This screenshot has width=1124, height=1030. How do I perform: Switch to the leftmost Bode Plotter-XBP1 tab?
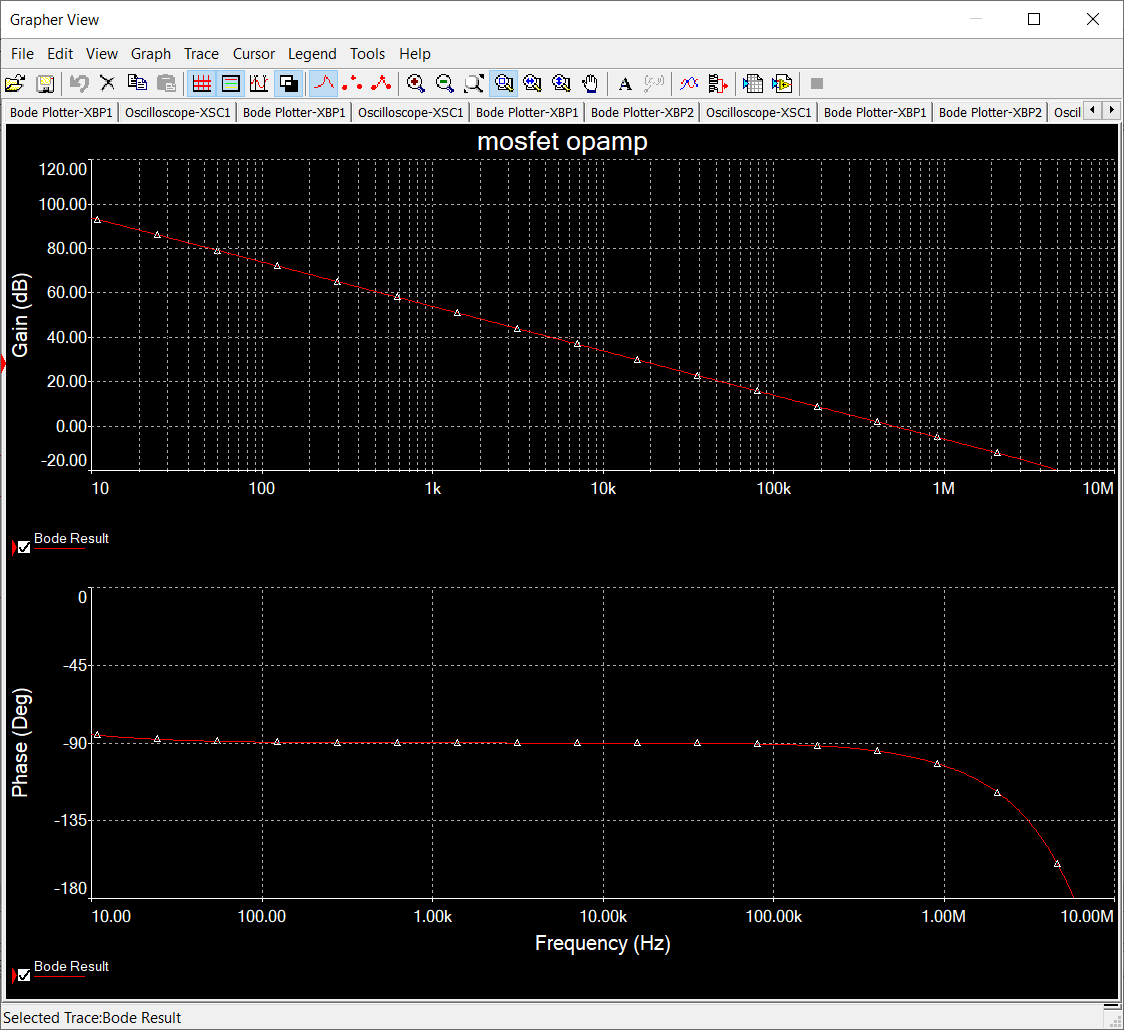click(62, 113)
